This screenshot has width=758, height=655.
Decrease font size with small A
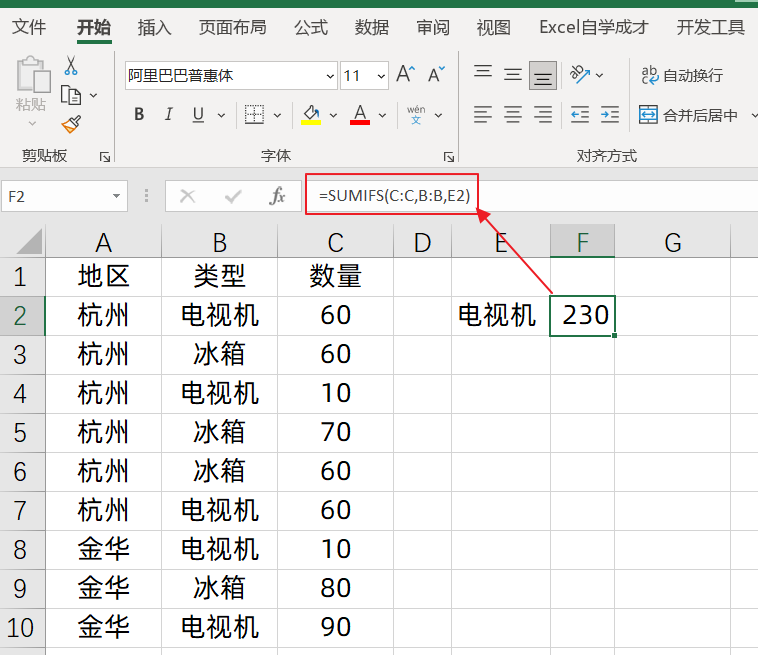436,75
